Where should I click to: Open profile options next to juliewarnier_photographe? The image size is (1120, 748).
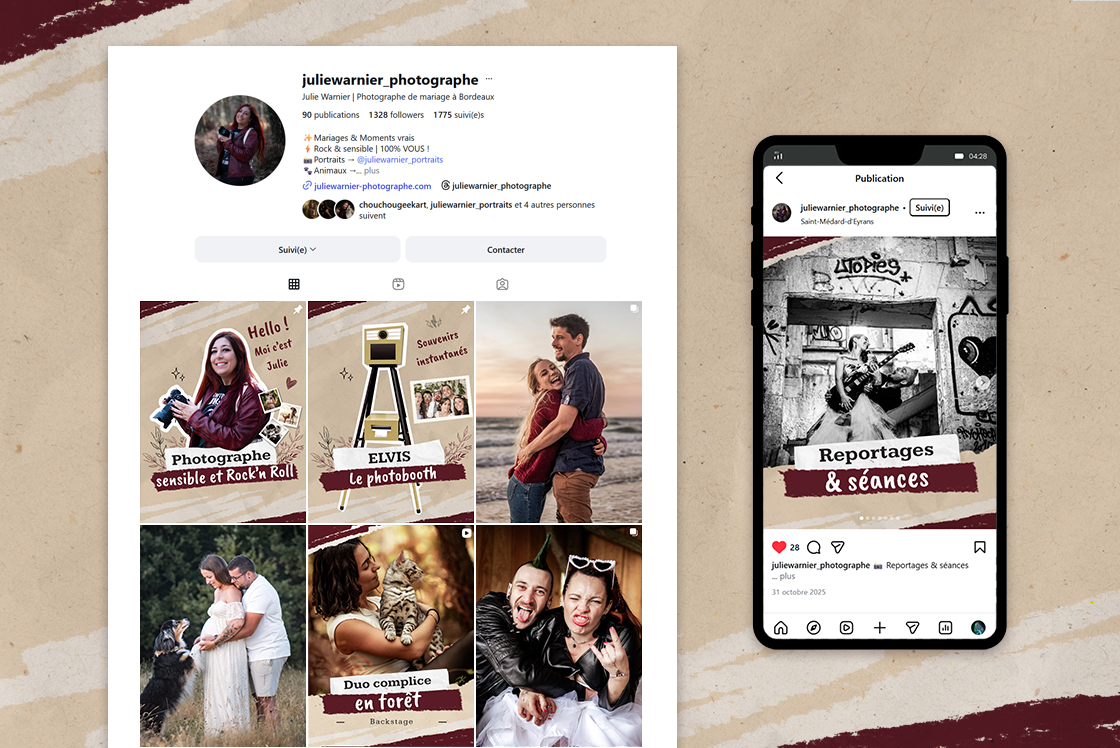(489, 79)
